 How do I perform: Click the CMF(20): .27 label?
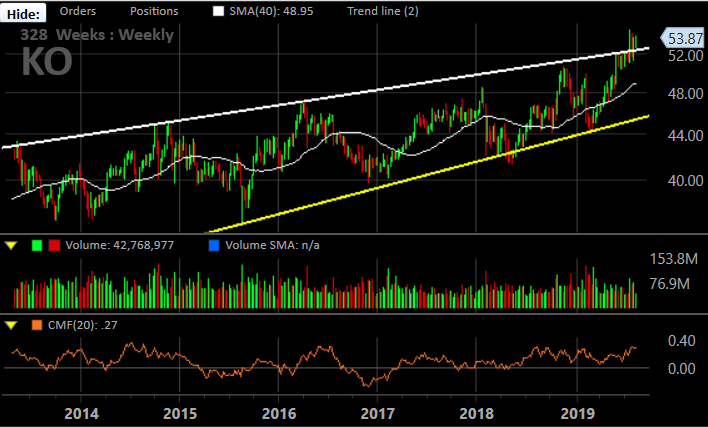pyautogui.click(x=83, y=325)
